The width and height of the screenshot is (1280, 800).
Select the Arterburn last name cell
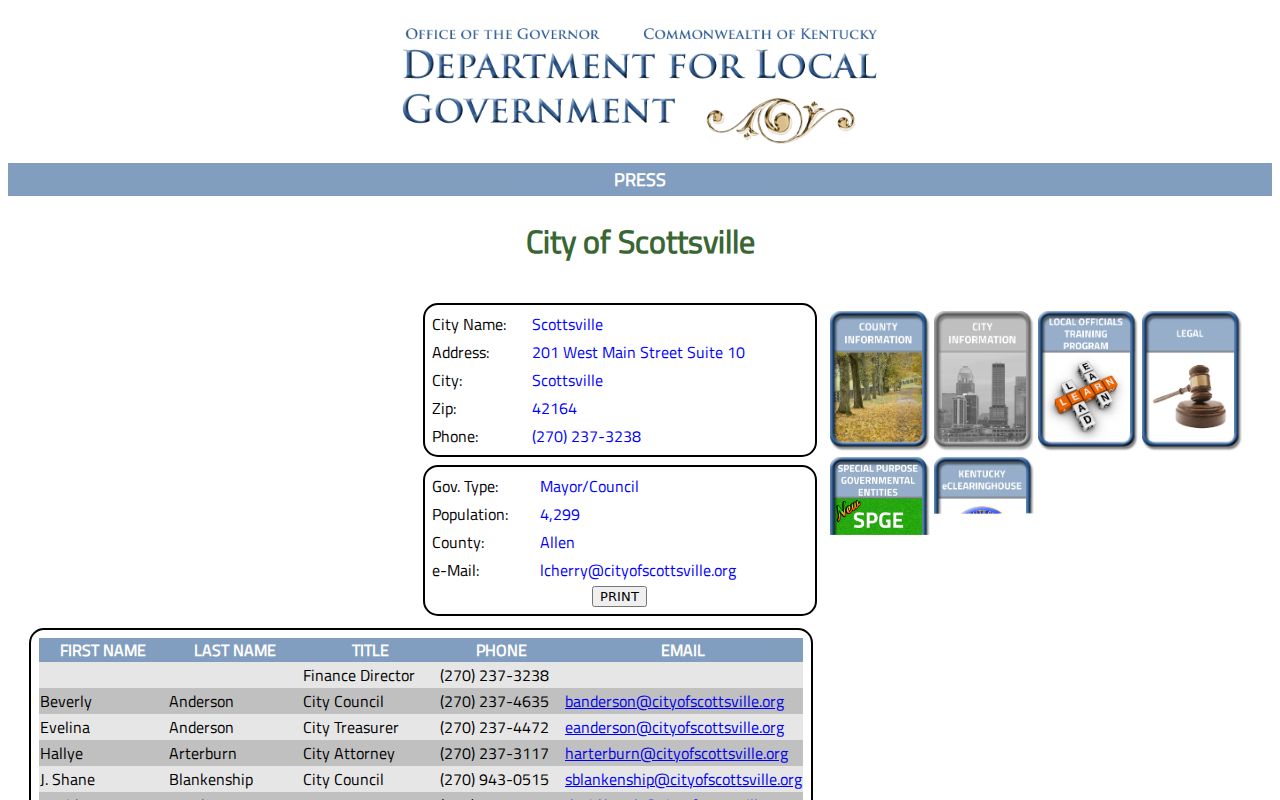pyautogui.click(x=203, y=754)
